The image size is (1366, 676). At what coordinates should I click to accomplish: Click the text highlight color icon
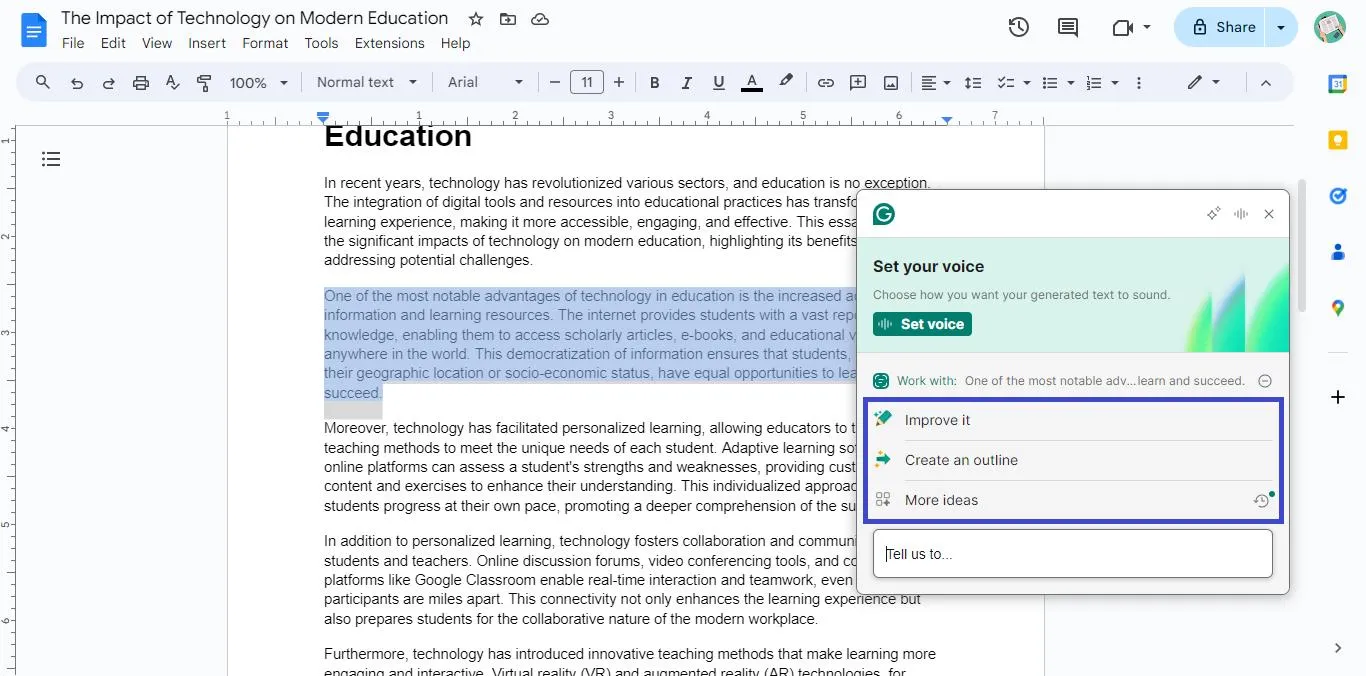tap(786, 82)
